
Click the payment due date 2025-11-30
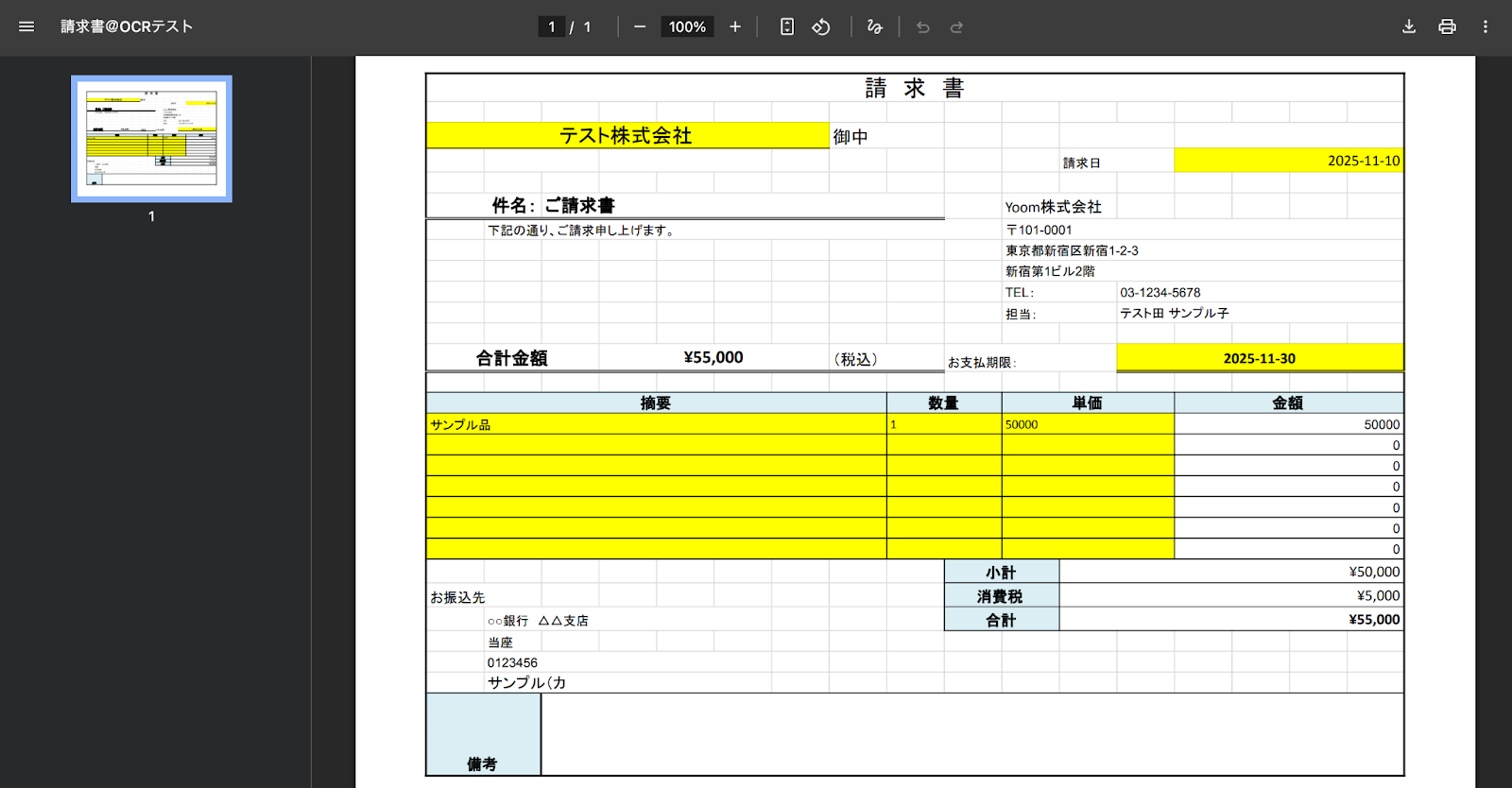coord(1259,358)
